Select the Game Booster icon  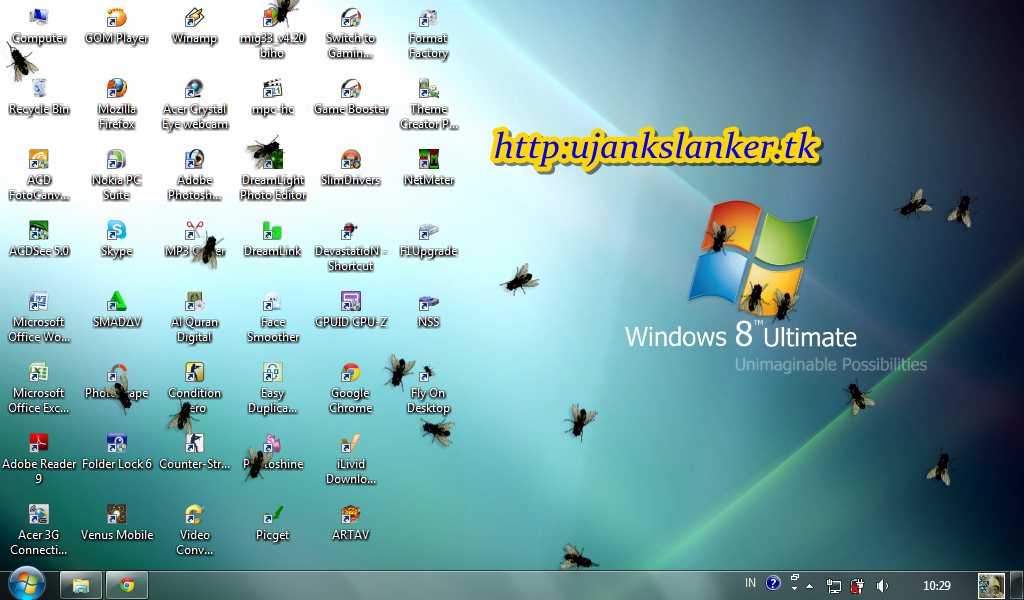pyautogui.click(x=351, y=97)
